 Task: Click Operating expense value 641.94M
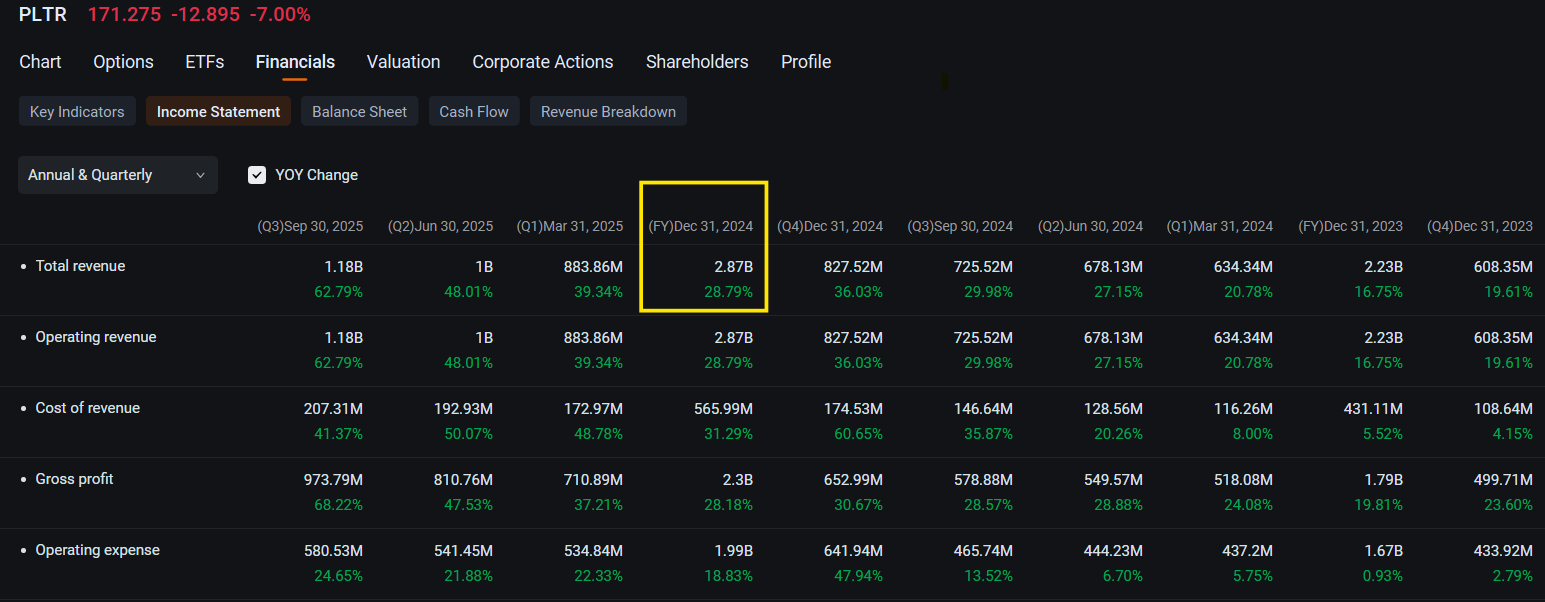click(853, 550)
